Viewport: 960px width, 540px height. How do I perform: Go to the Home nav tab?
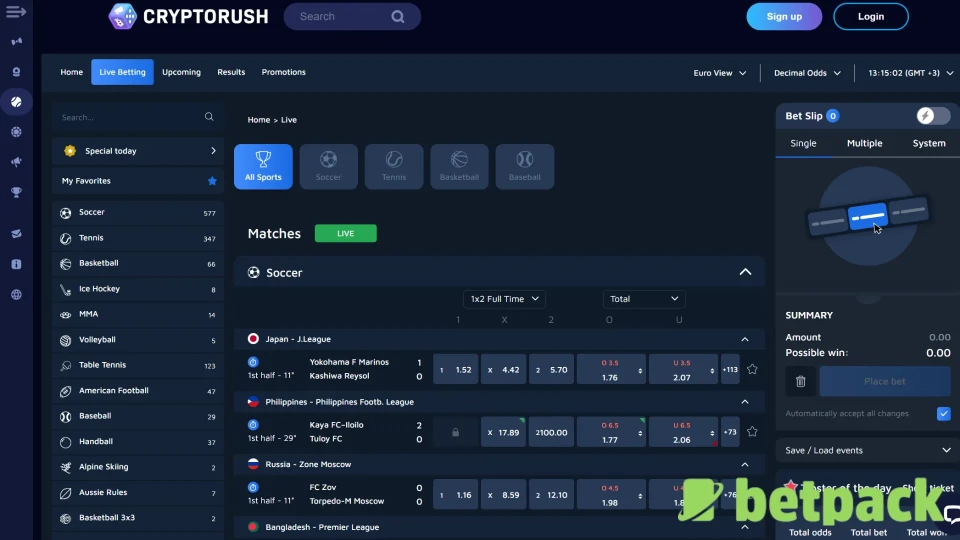[x=72, y=72]
